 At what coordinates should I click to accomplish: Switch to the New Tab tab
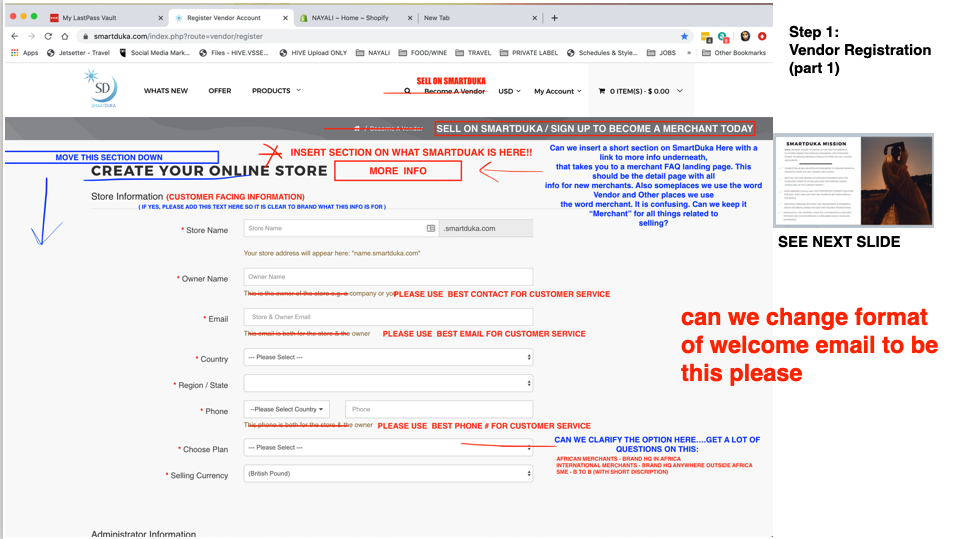[x=479, y=18]
